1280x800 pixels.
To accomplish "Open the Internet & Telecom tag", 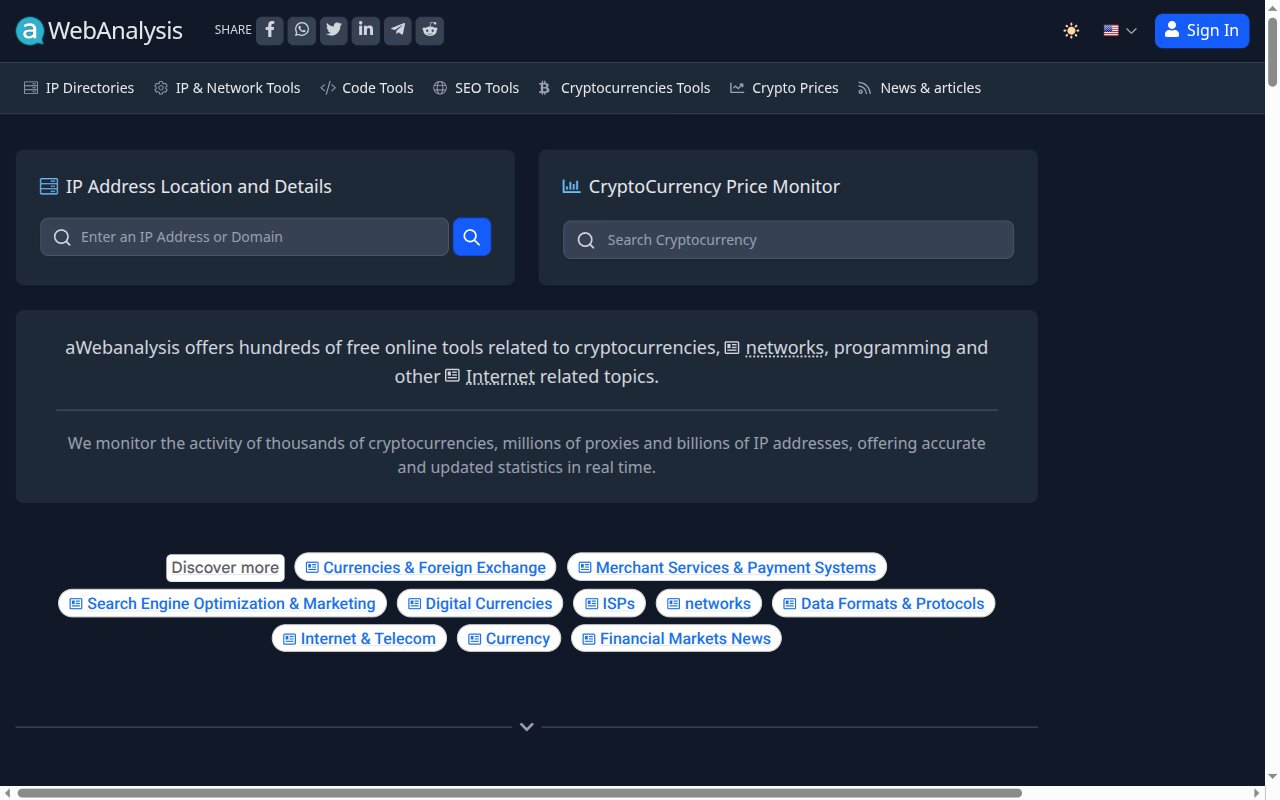I will [x=359, y=639].
